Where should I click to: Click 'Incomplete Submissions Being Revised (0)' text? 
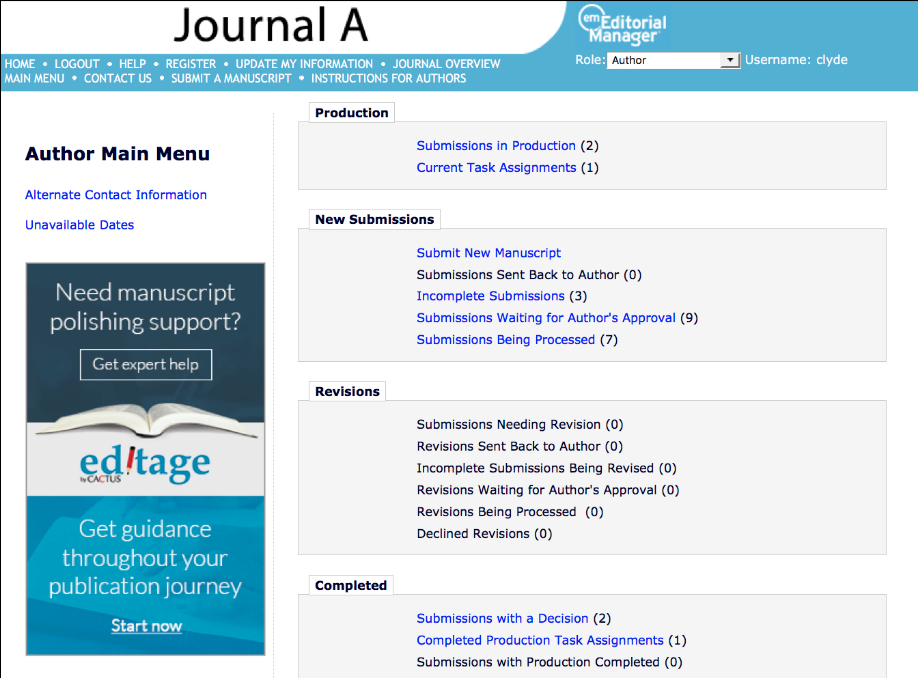(x=547, y=468)
